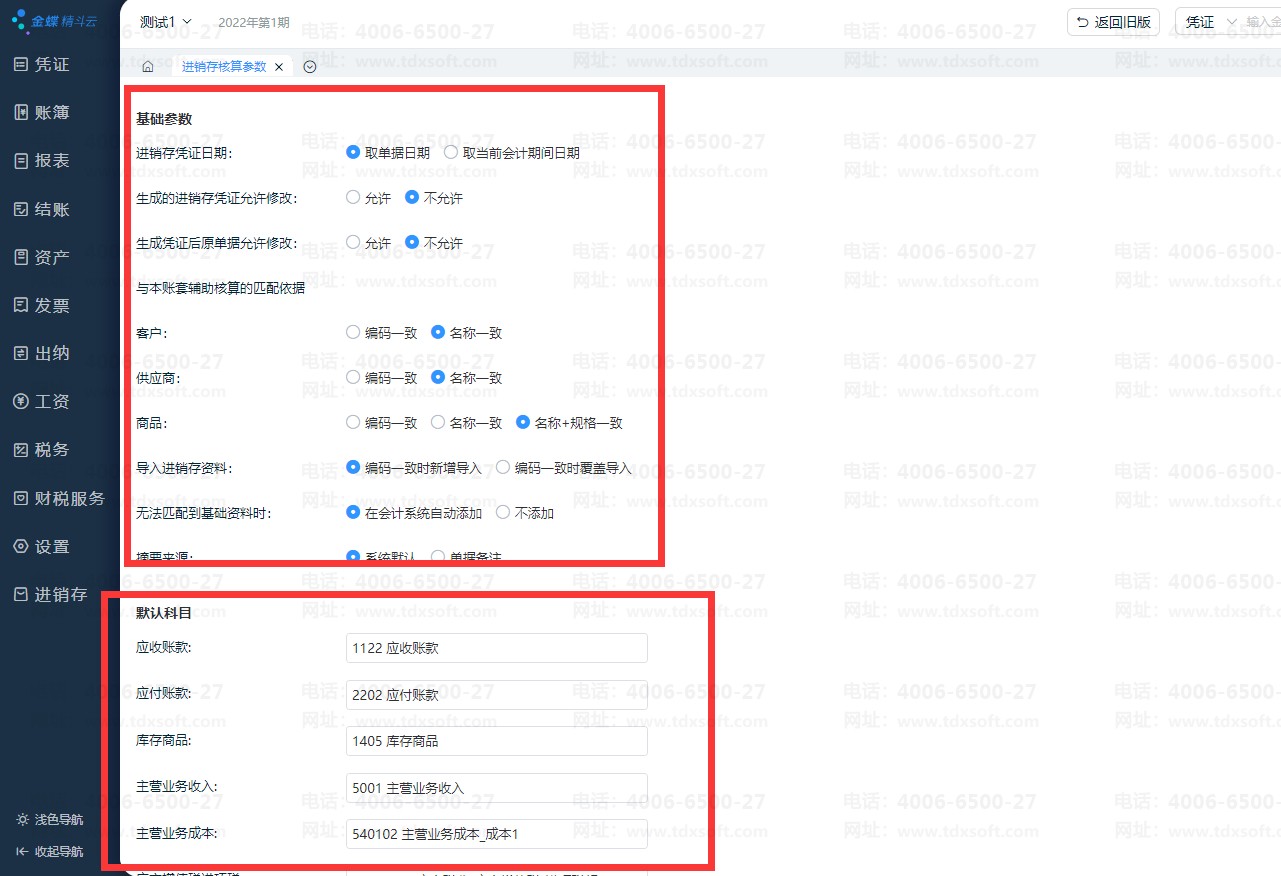1281x876 pixels.
Task: Expand the 测试1 account set dropdown
Action: [166, 21]
